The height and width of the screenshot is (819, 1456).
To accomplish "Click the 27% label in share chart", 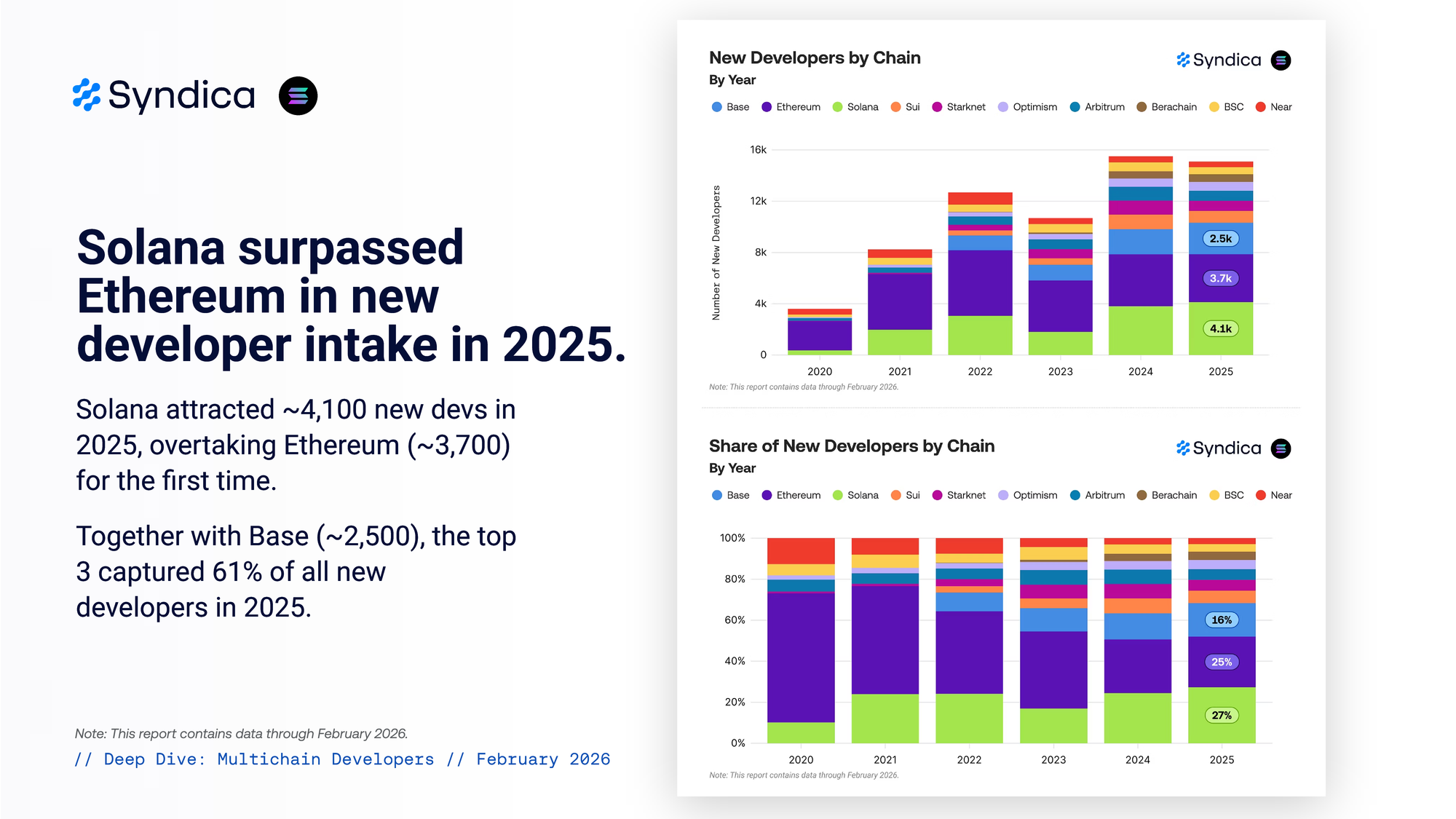I will click(x=1221, y=716).
